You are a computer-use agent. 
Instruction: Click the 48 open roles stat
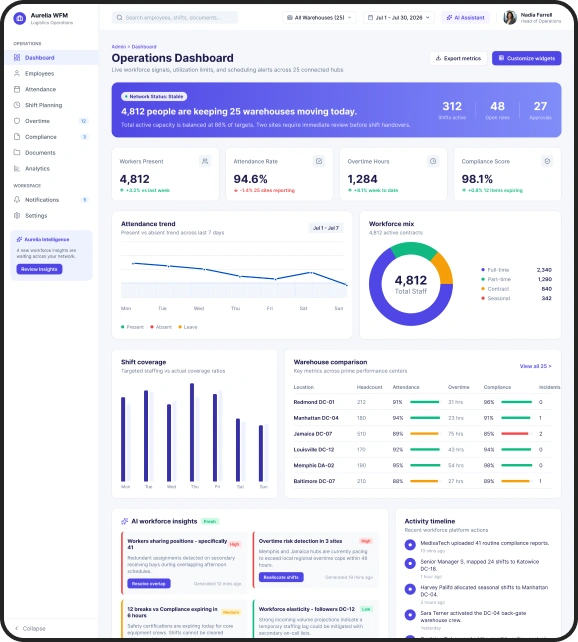497,110
